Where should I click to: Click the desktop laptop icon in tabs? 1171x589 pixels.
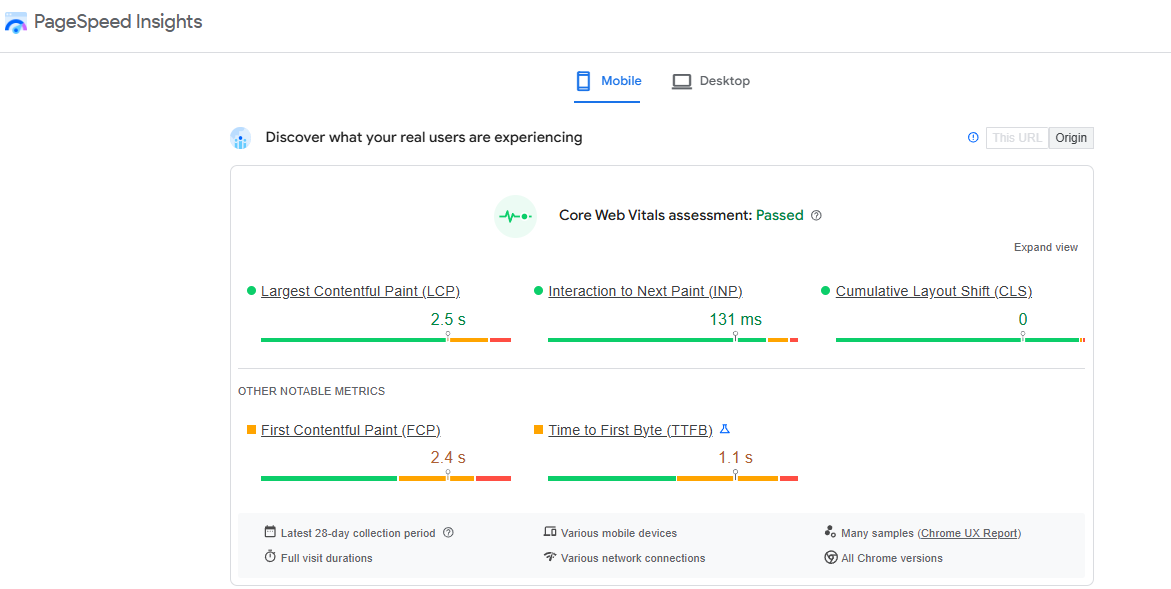[x=681, y=81]
